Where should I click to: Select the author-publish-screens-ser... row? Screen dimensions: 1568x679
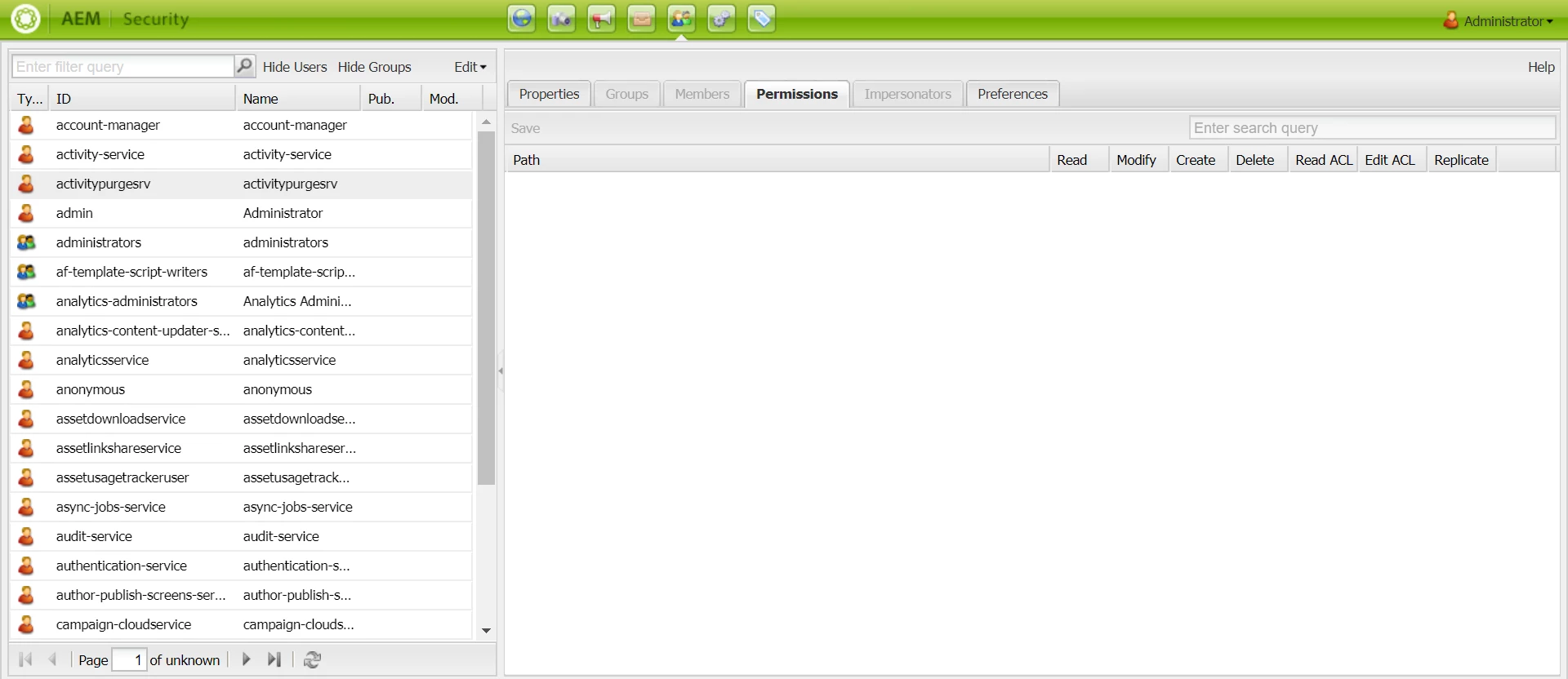tap(241, 595)
